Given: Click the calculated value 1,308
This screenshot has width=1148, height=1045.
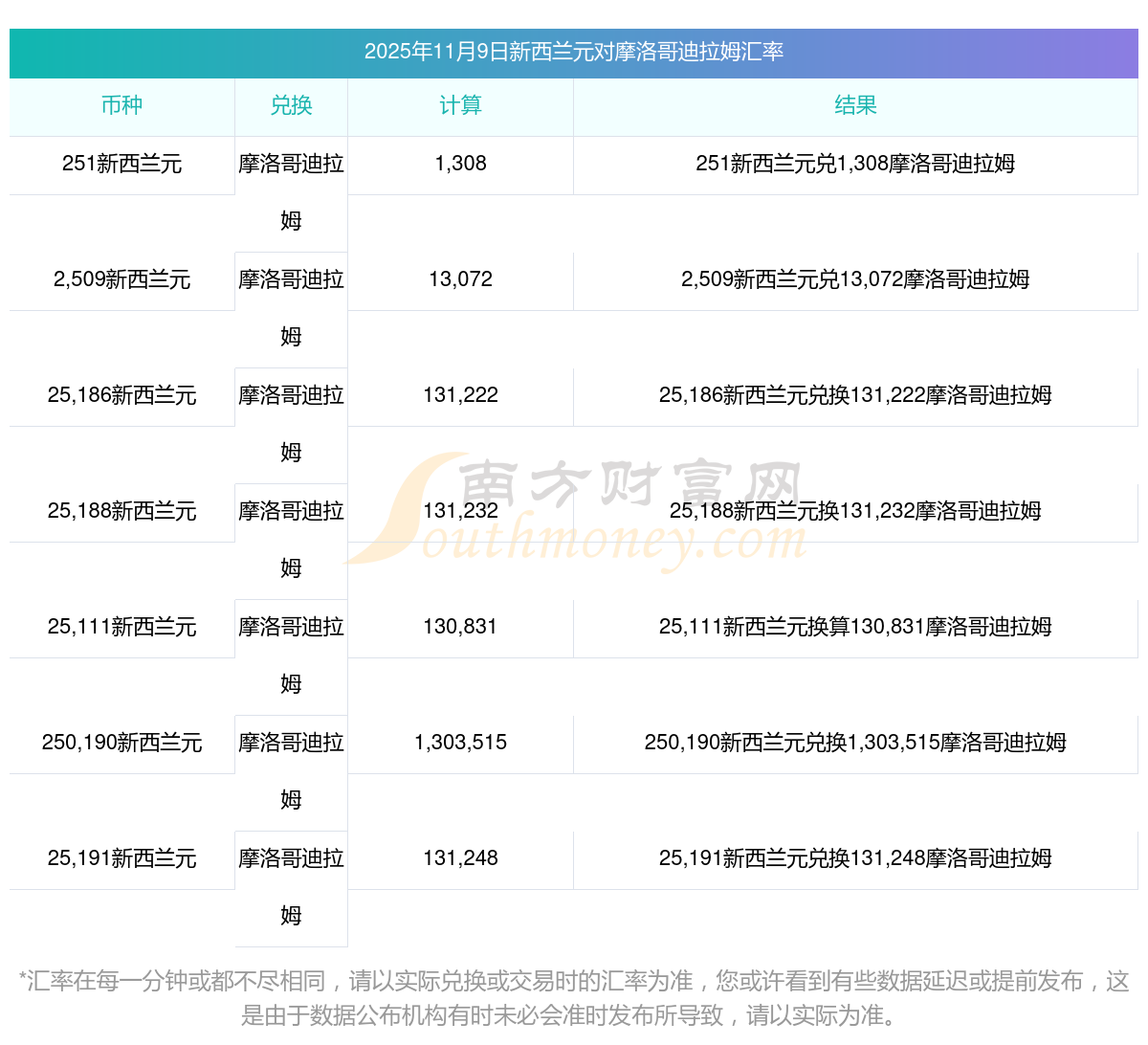Looking at the screenshot, I should click(x=460, y=164).
